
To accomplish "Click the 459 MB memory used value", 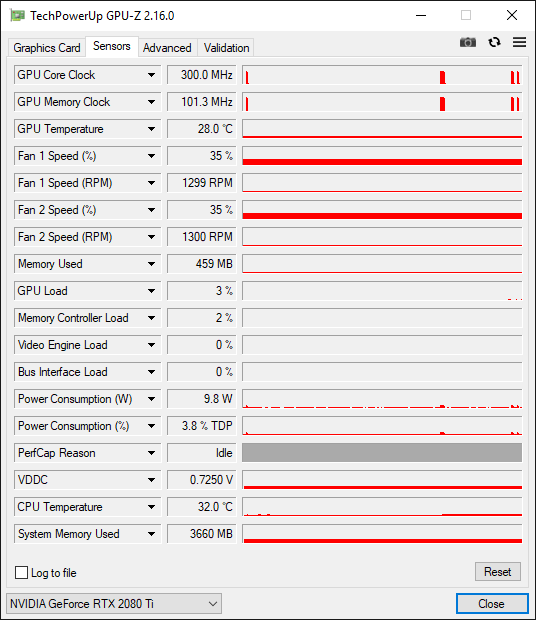I will [x=202, y=264].
